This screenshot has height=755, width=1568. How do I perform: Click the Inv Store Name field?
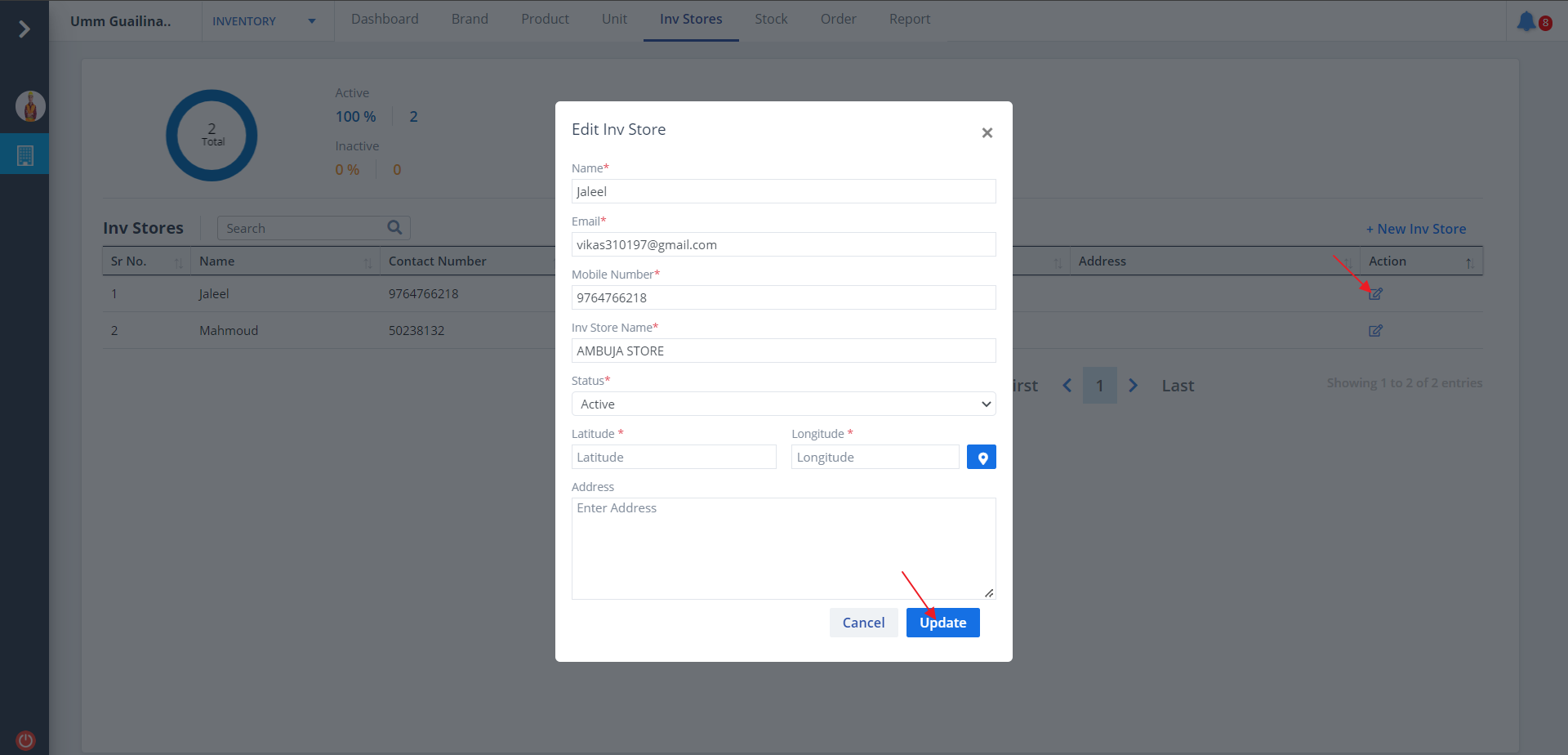click(783, 351)
